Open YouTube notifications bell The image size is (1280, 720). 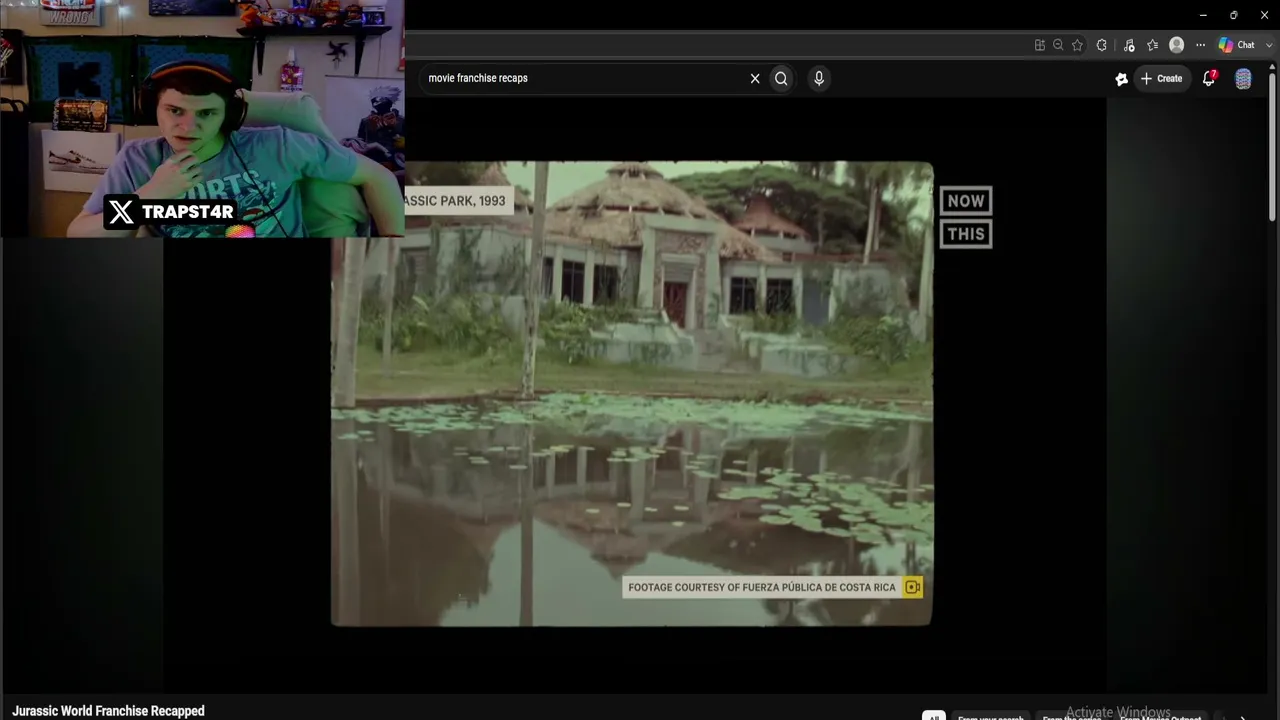click(x=1209, y=78)
